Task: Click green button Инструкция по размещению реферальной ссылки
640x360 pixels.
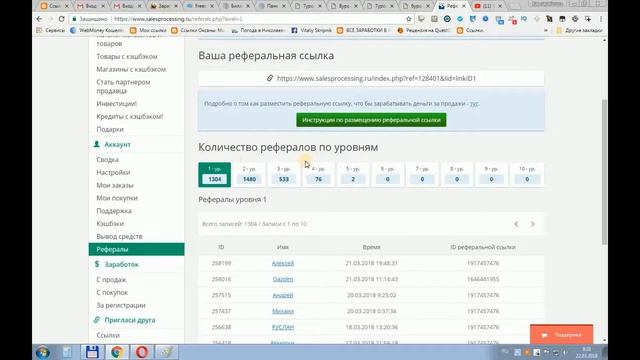Action: (x=371, y=120)
